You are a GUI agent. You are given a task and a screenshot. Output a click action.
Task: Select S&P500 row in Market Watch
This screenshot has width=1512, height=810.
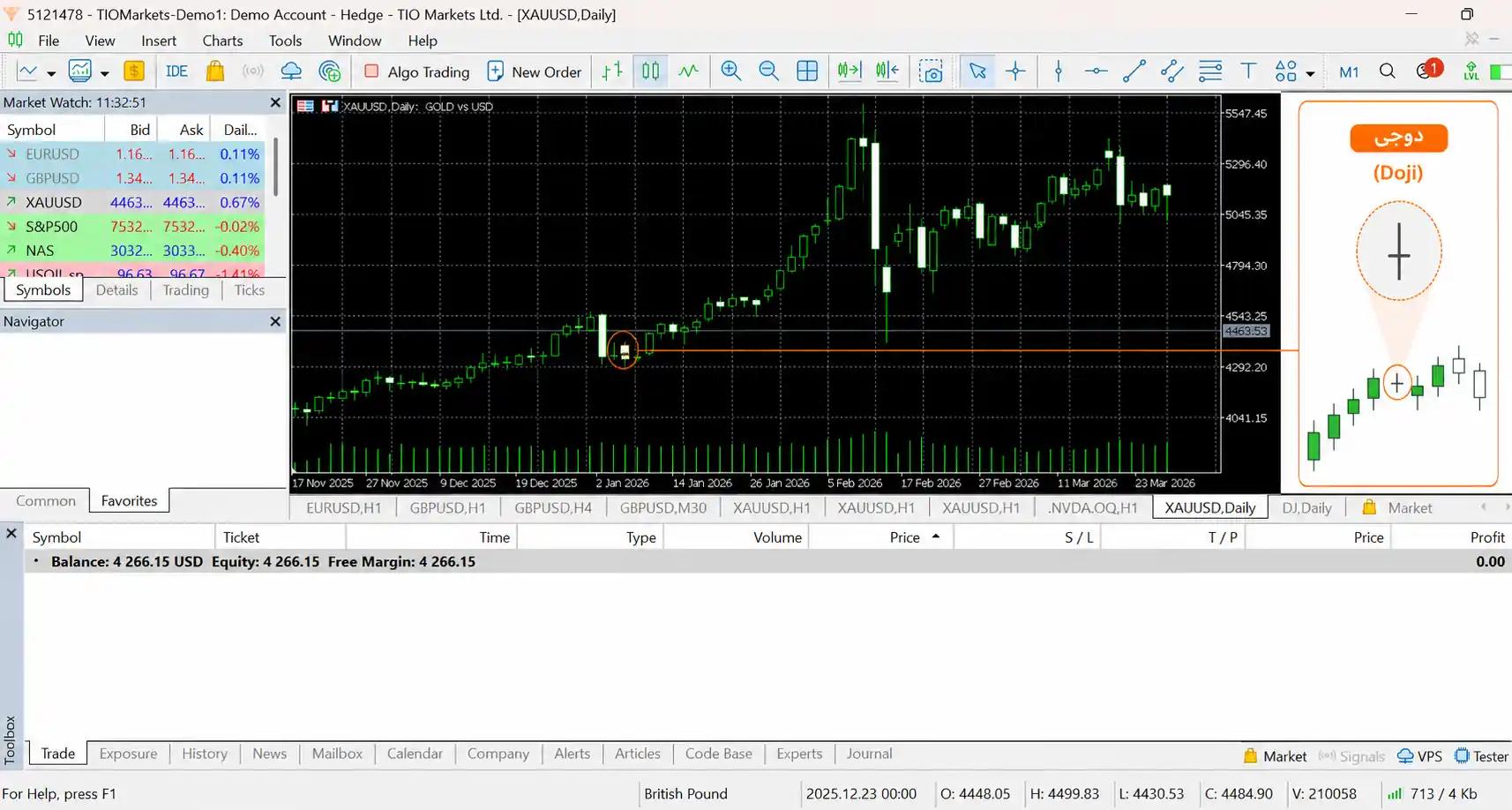click(132, 227)
